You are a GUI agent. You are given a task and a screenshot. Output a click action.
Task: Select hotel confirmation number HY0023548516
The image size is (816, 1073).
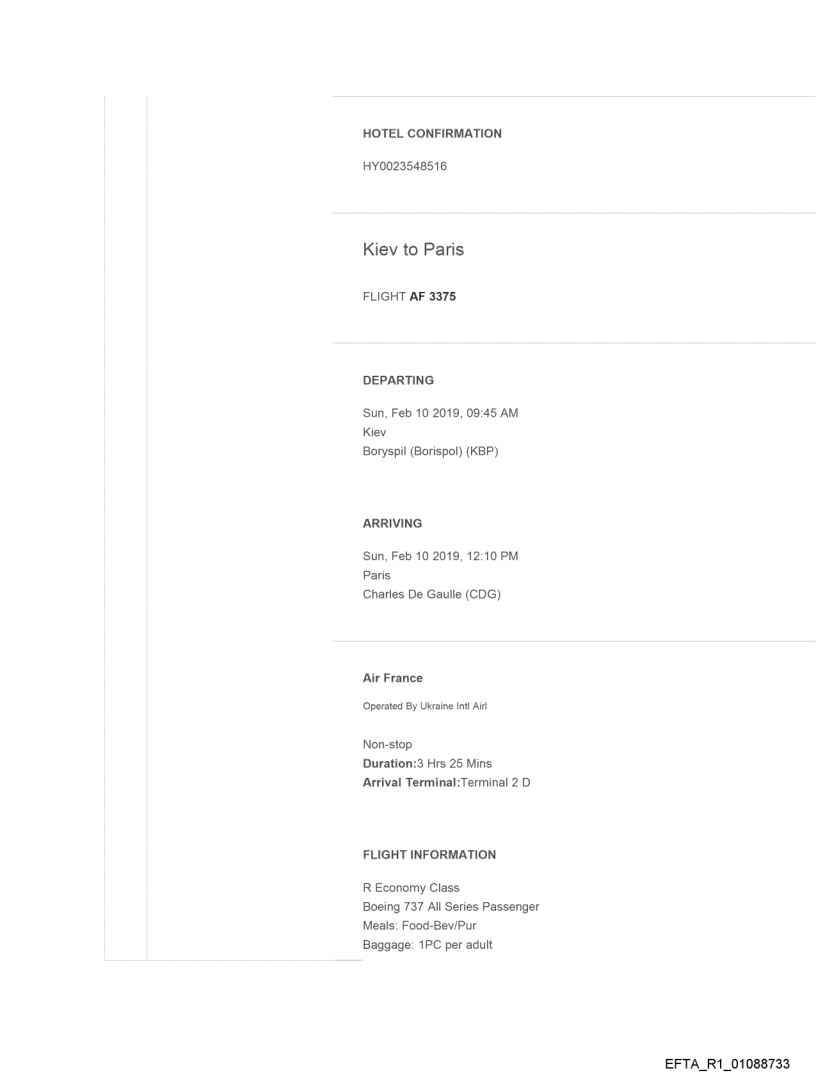(404, 166)
